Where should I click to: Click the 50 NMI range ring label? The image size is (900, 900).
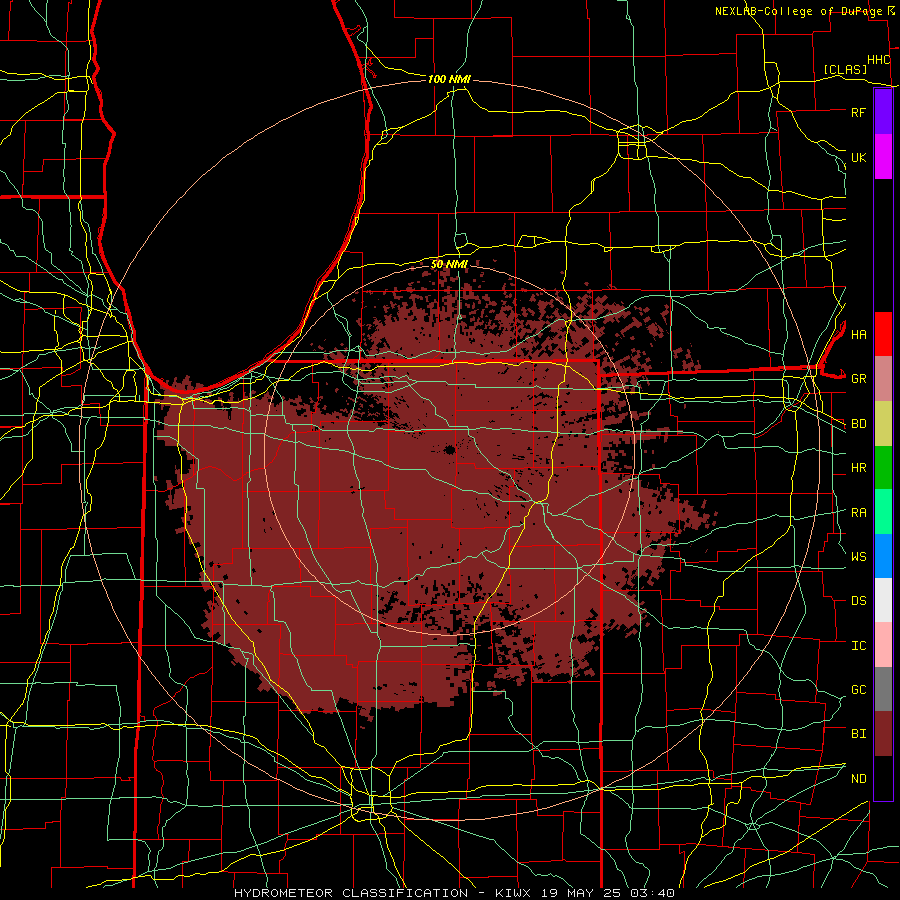tap(449, 264)
